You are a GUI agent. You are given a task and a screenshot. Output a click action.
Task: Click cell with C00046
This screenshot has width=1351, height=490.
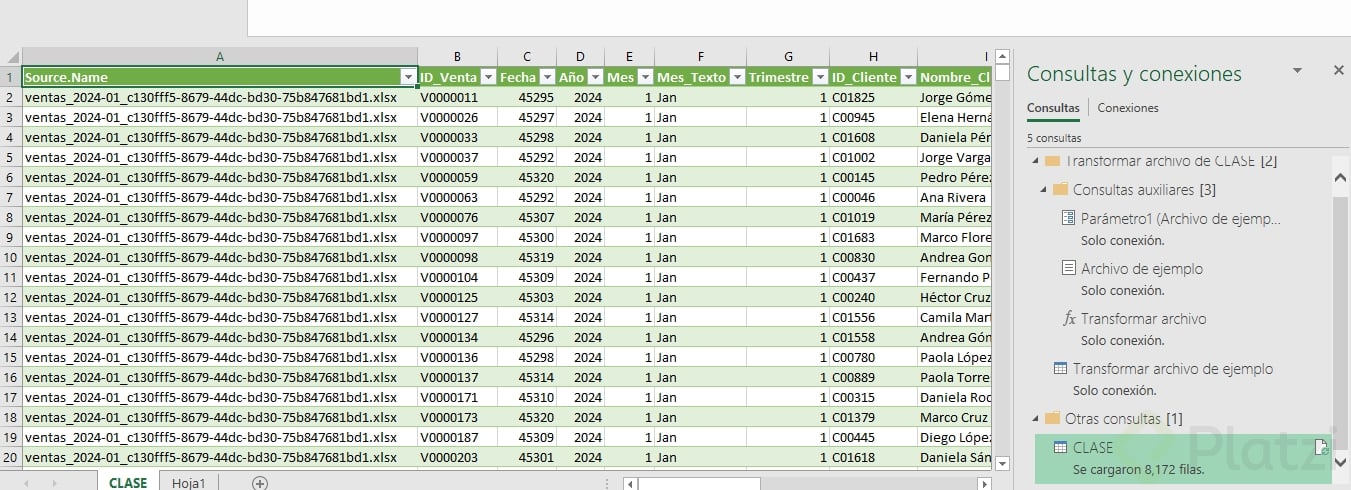[873, 197]
